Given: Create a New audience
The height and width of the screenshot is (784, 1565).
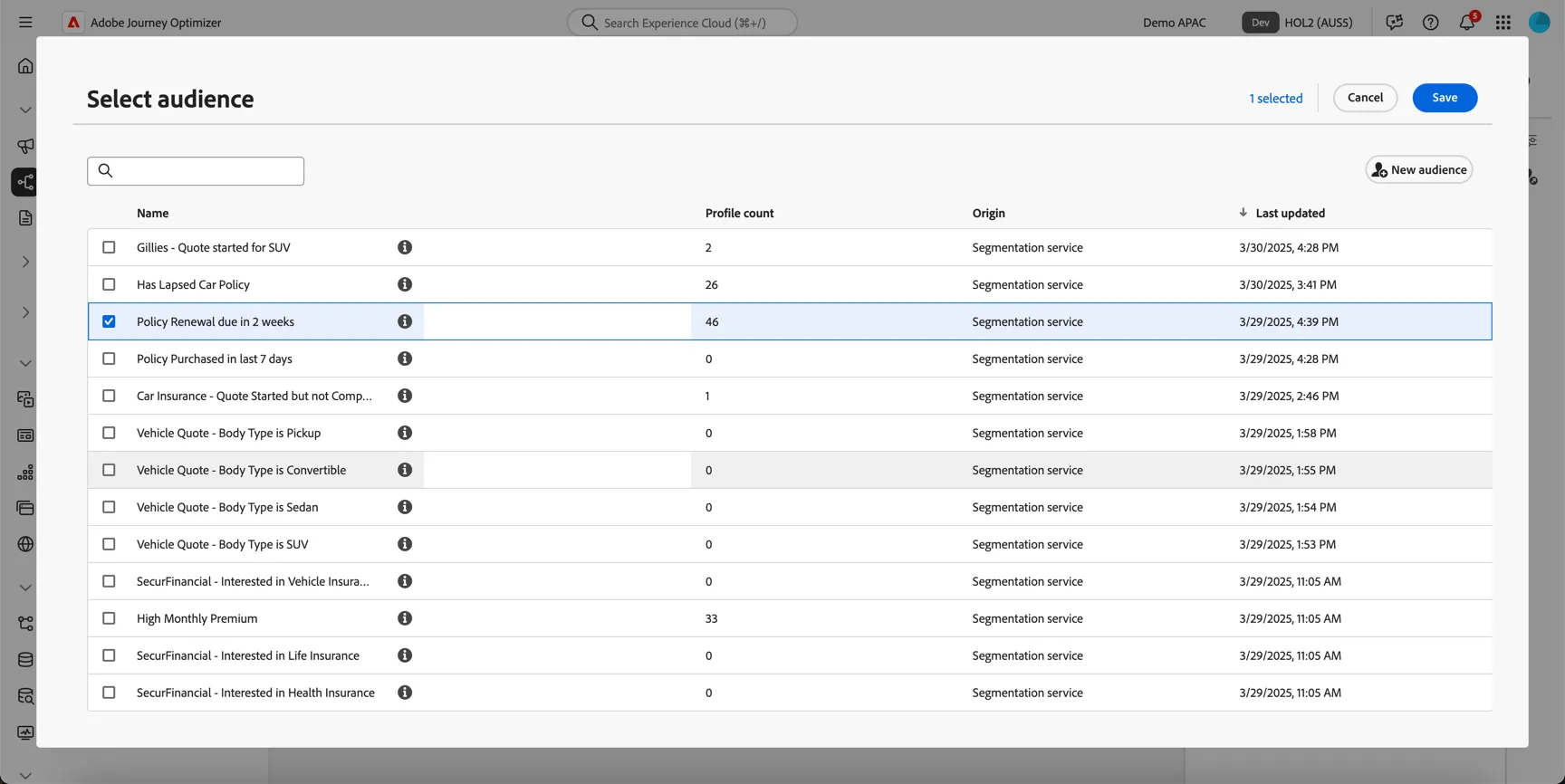Looking at the screenshot, I should coord(1419,170).
